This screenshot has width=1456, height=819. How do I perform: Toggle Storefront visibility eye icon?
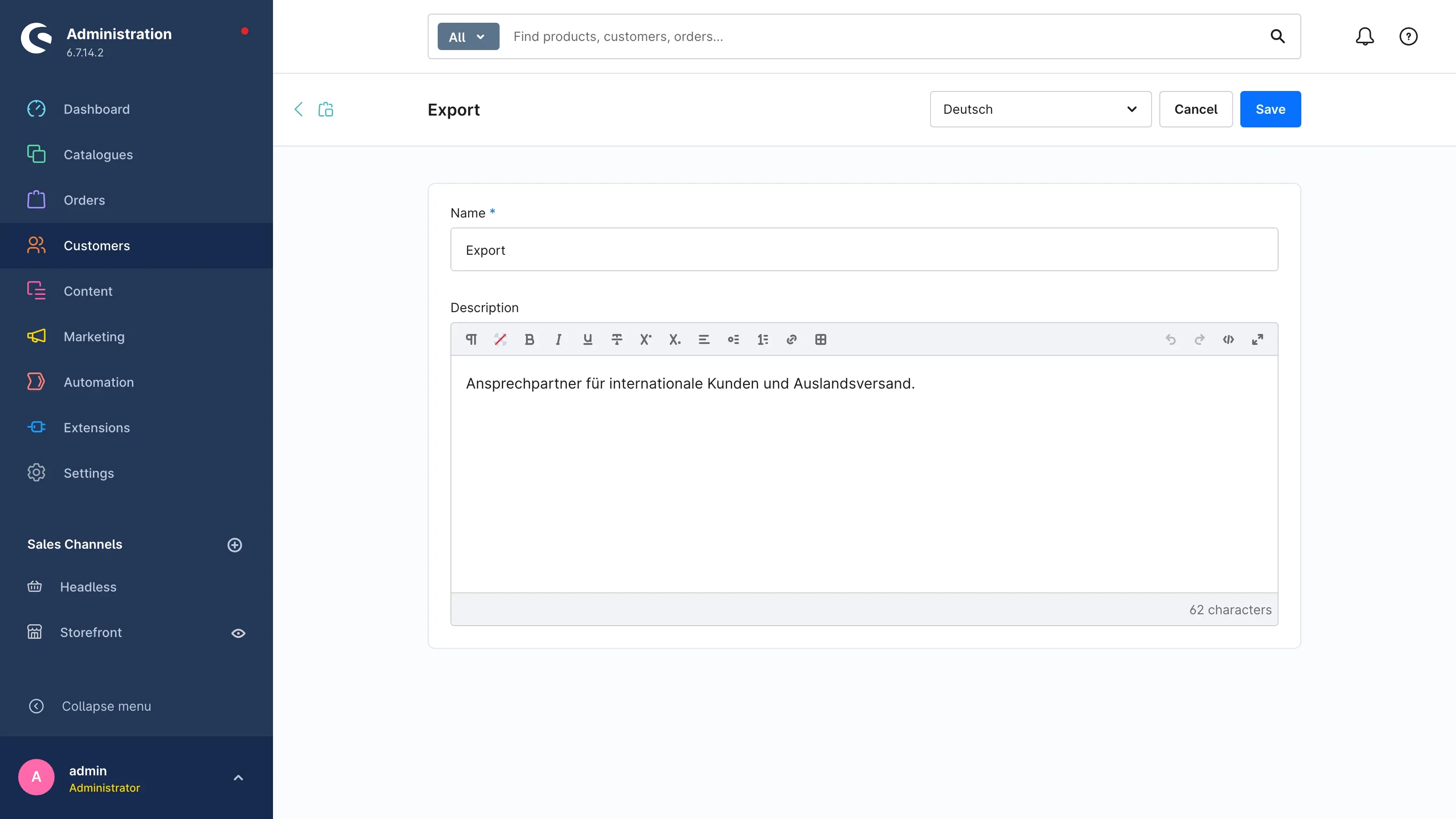click(238, 633)
